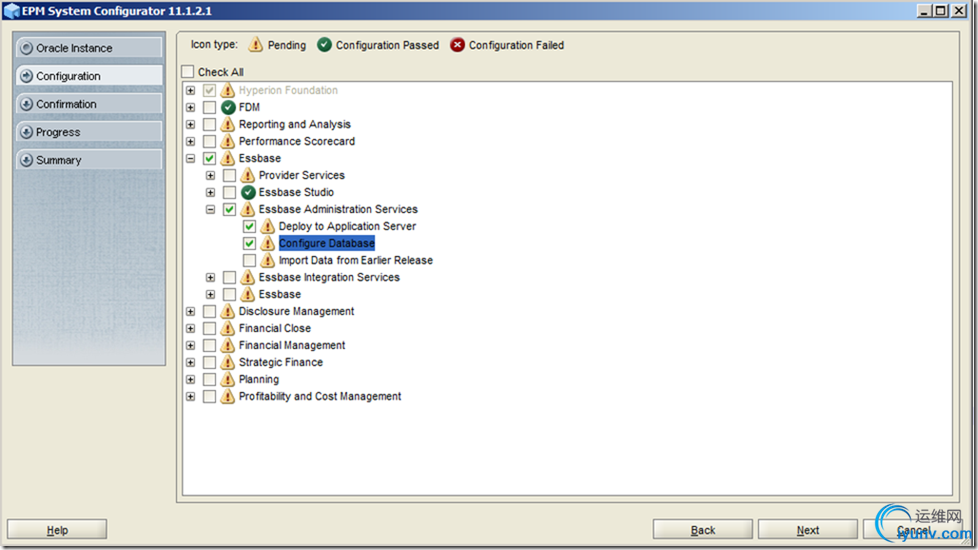Tick the Provider Services checkbox

tap(230, 175)
